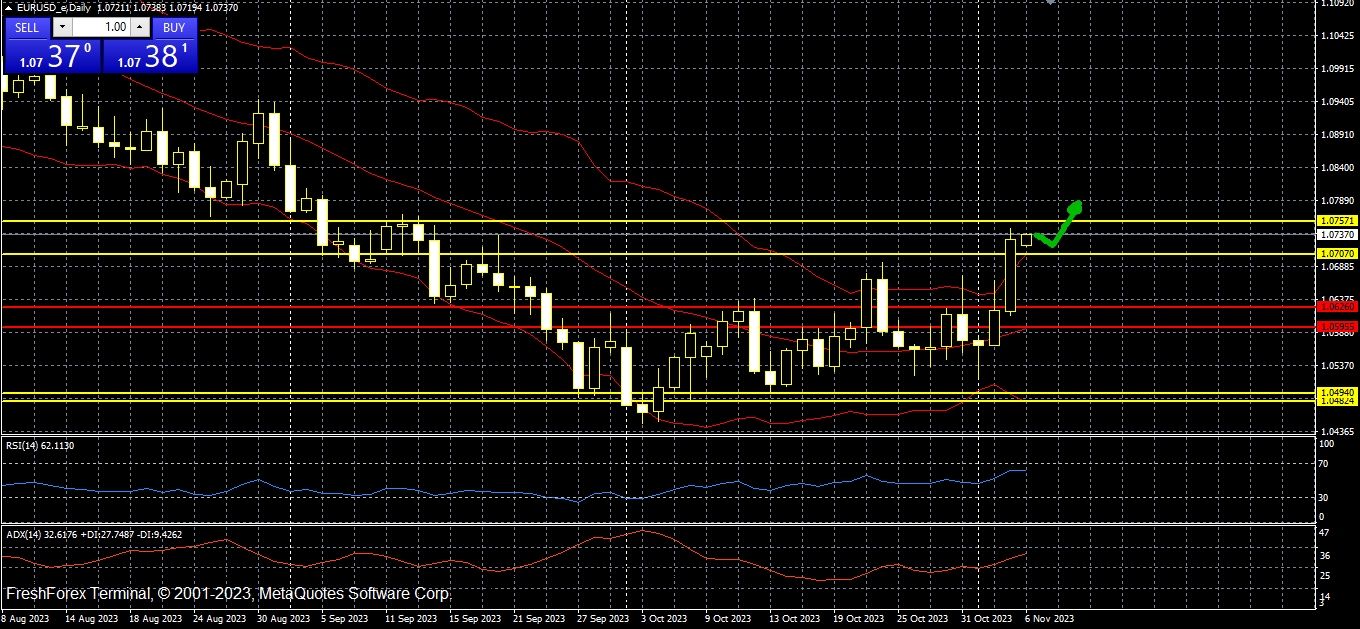Click the RSI(14) indicator label

[x=40, y=445]
